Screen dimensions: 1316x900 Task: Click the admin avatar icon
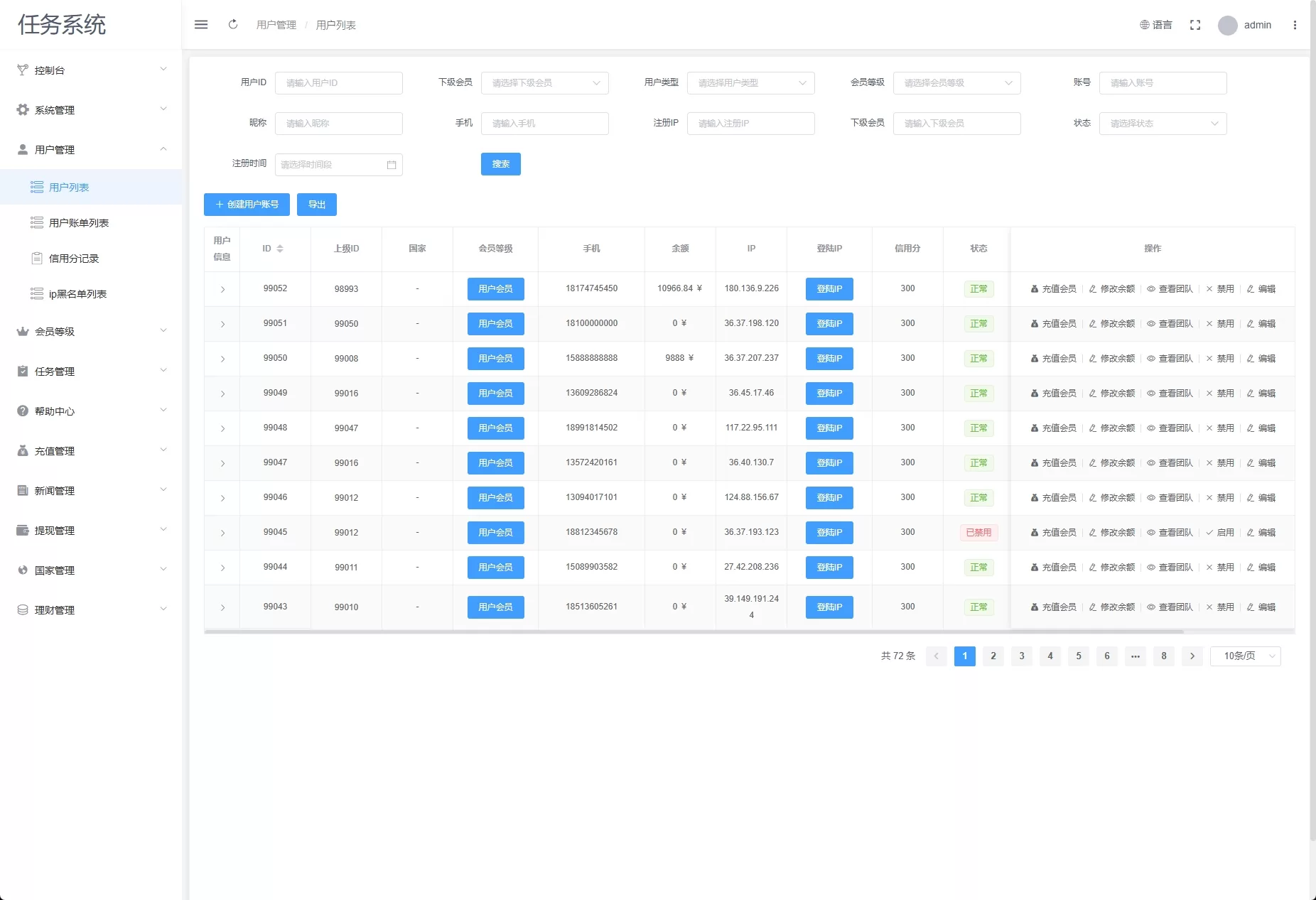click(x=1227, y=26)
